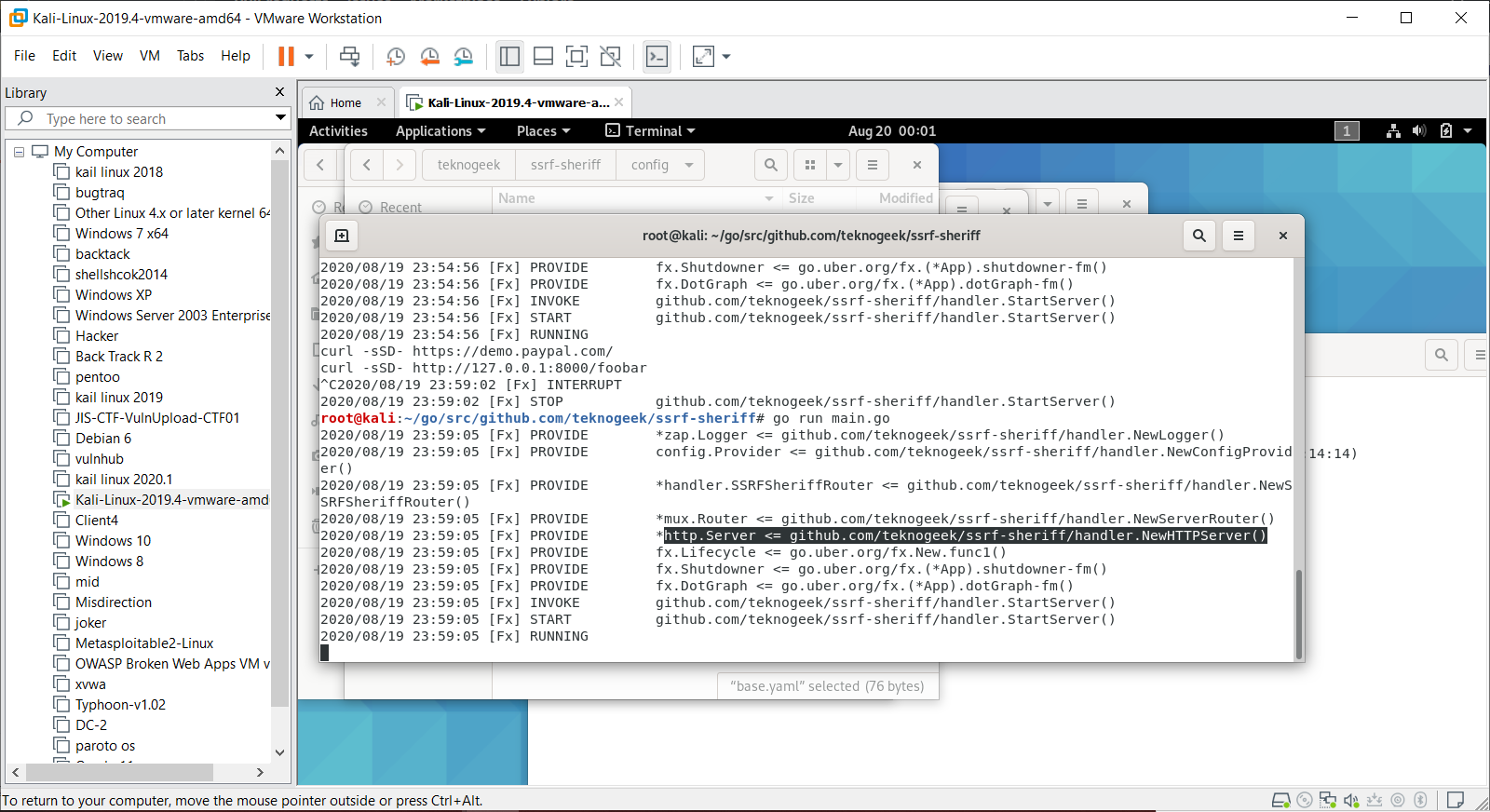Image resolution: width=1490 pixels, height=812 pixels.
Task: Go back in the file manager
Action: click(x=367, y=165)
